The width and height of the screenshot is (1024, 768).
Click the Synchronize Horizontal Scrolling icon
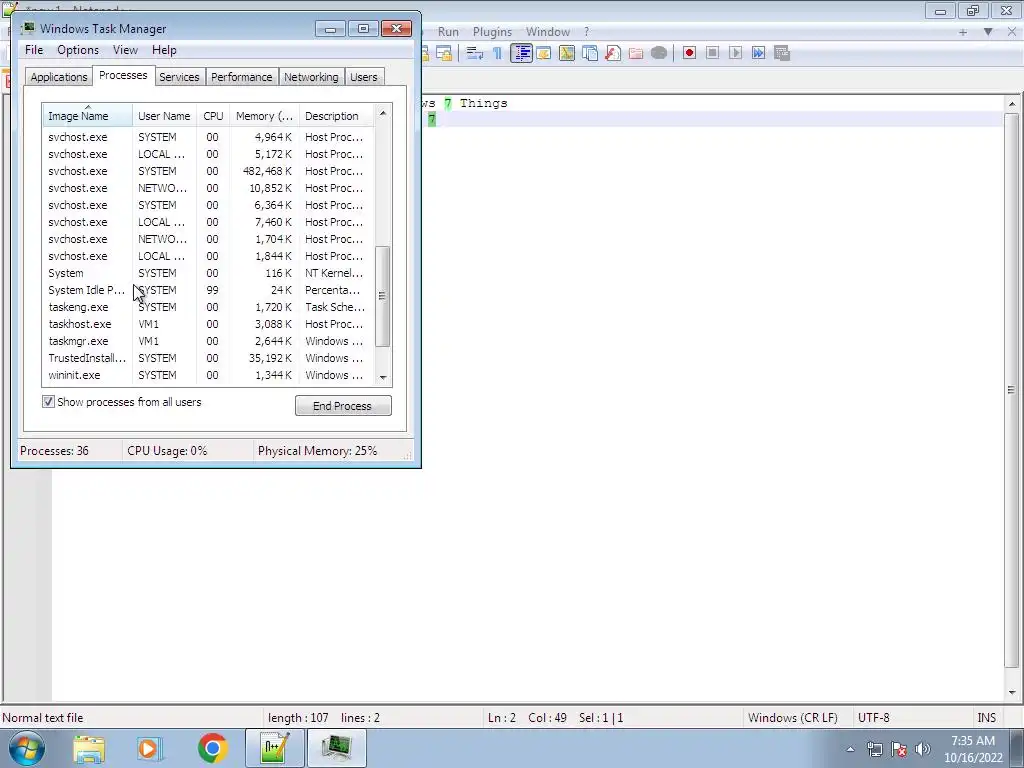pos(444,54)
